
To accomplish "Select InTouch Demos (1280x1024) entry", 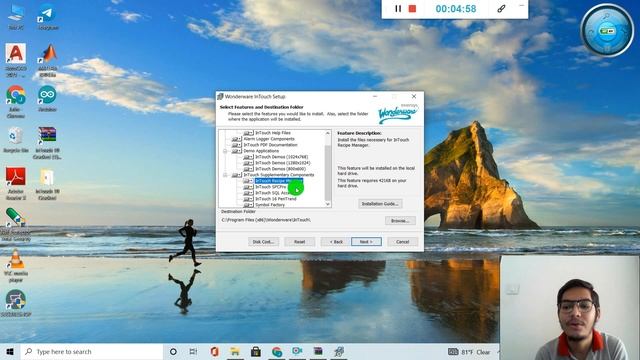I will pos(282,163).
